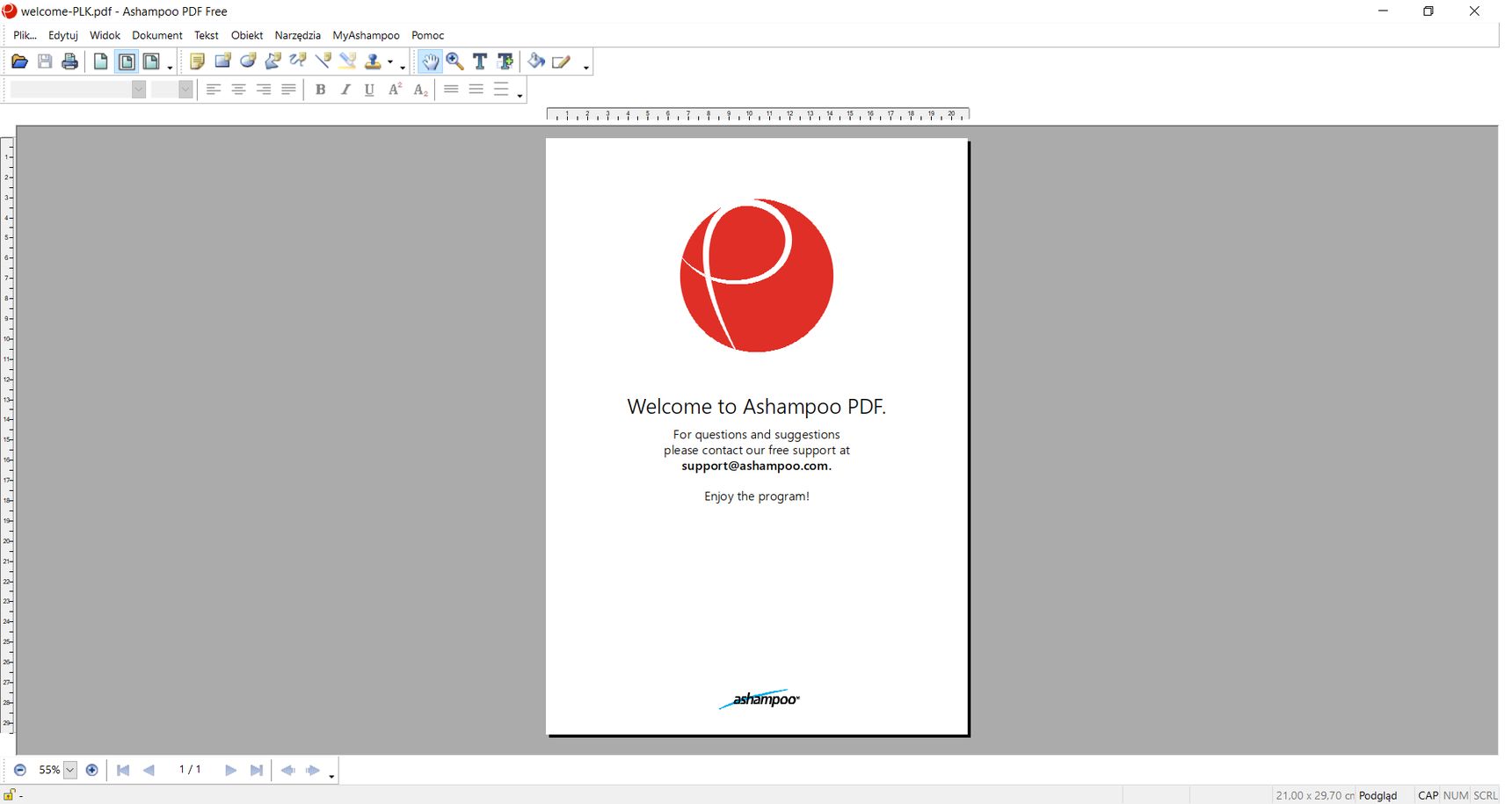Image resolution: width=1512 pixels, height=804 pixels.
Task: Align text left
Action: click(214, 90)
